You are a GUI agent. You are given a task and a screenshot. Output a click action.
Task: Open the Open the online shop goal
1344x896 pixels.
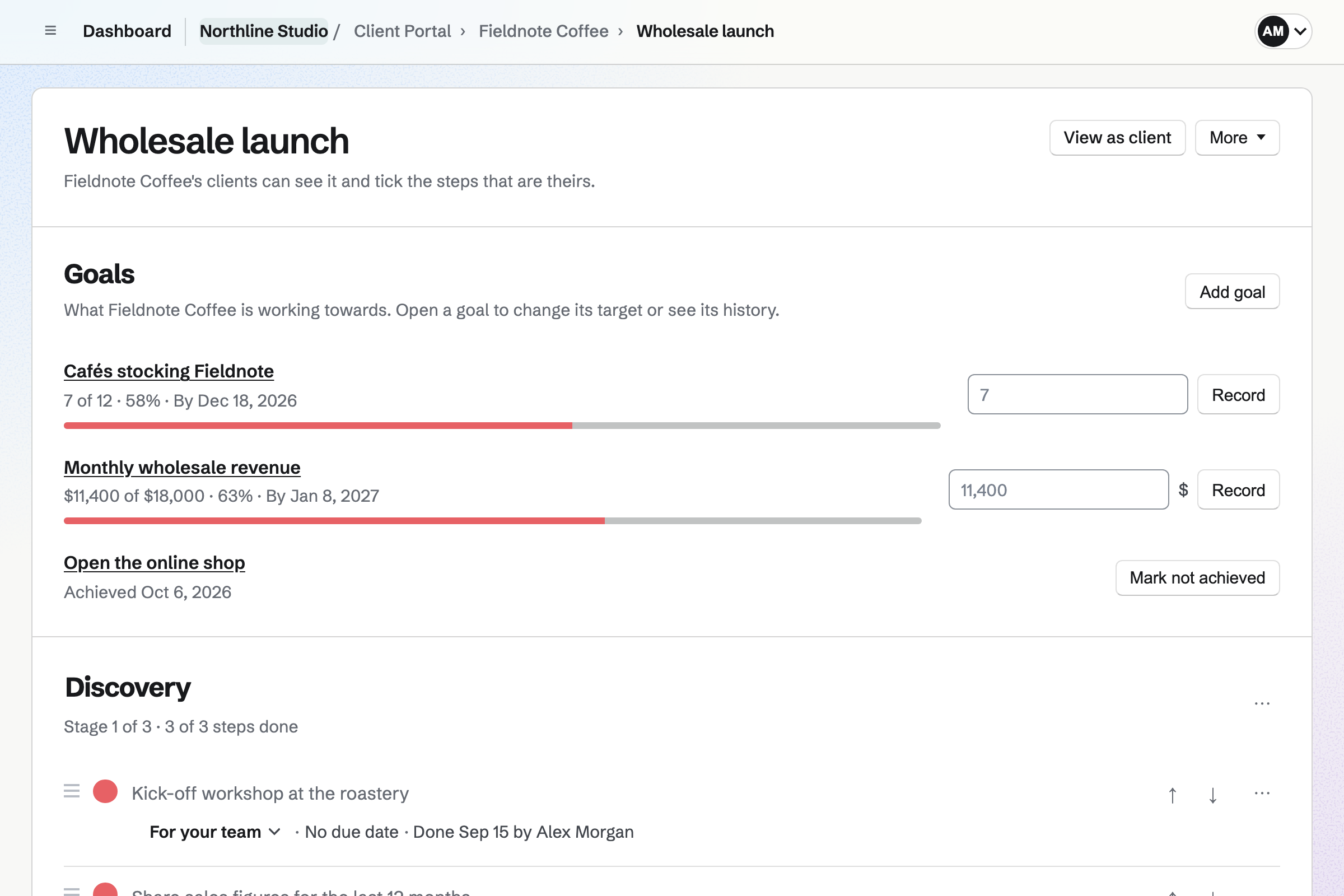pyautogui.click(x=155, y=562)
